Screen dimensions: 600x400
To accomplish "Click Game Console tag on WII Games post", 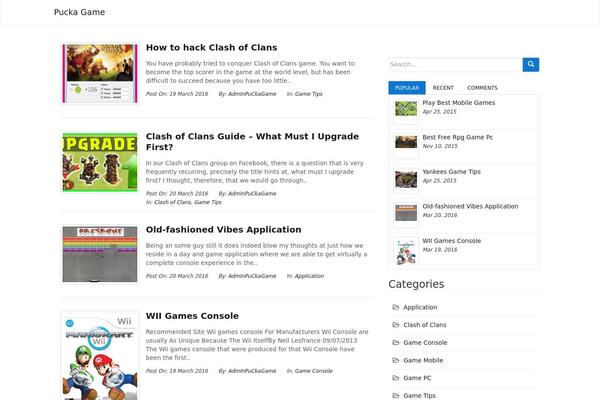I will click(313, 371).
